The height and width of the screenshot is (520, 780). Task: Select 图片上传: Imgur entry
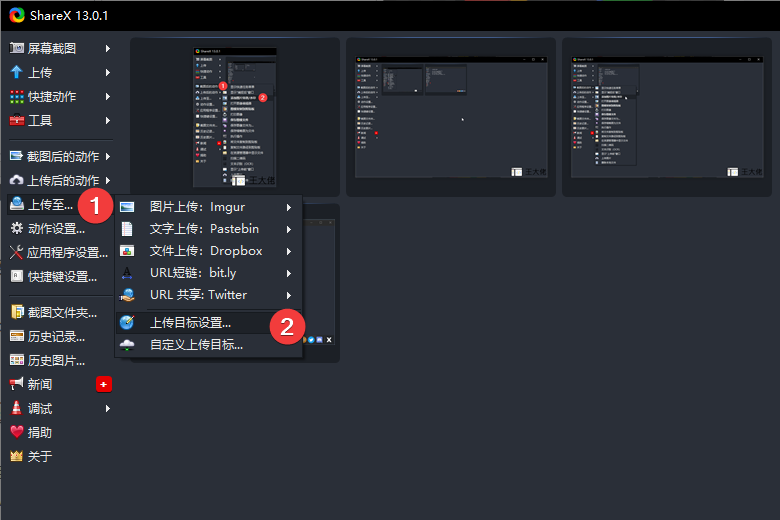click(x=208, y=207)
